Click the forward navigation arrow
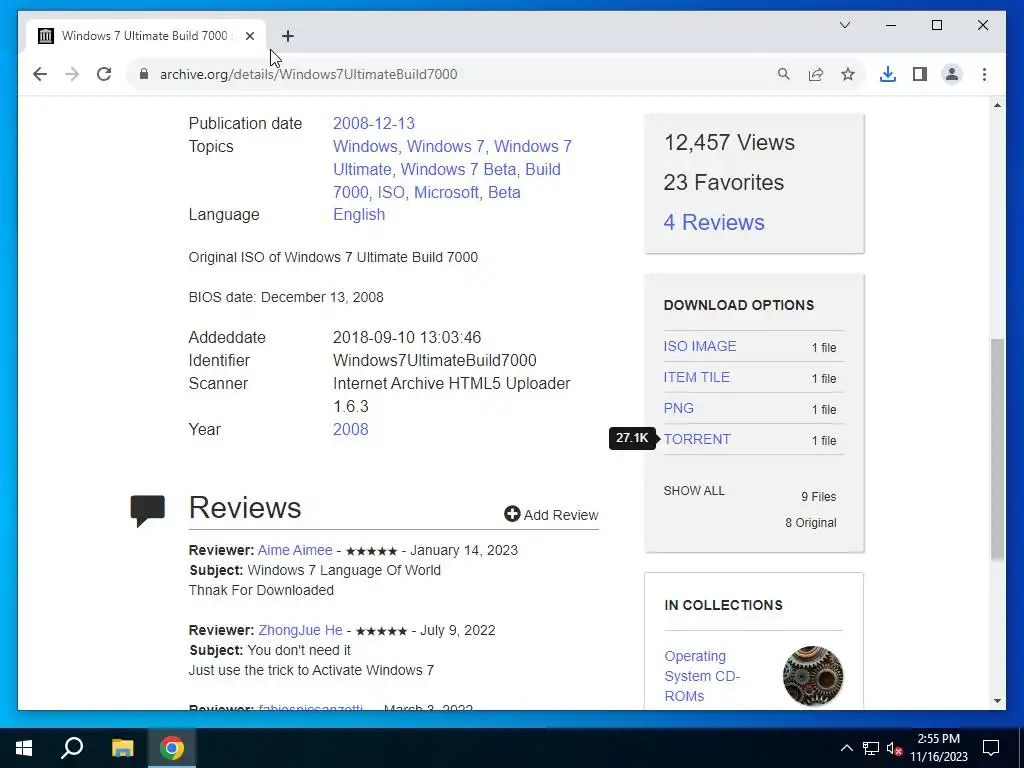This screenshot has height=768, width=1024. (x=72, y=74)
